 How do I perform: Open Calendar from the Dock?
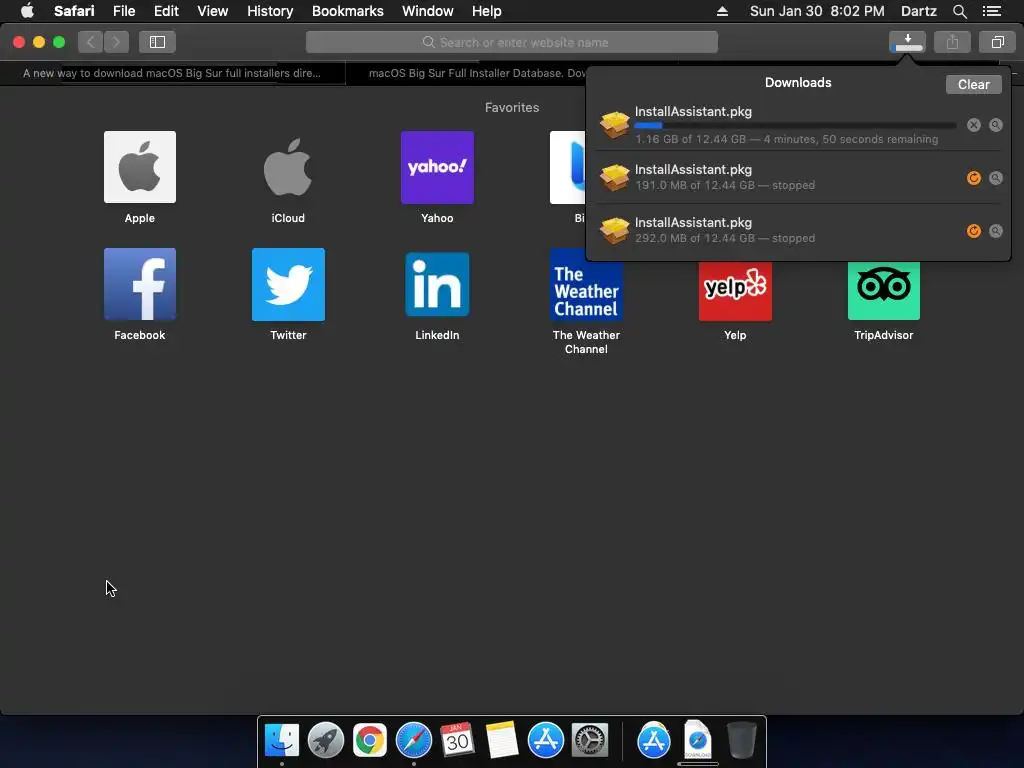[457, 740]
